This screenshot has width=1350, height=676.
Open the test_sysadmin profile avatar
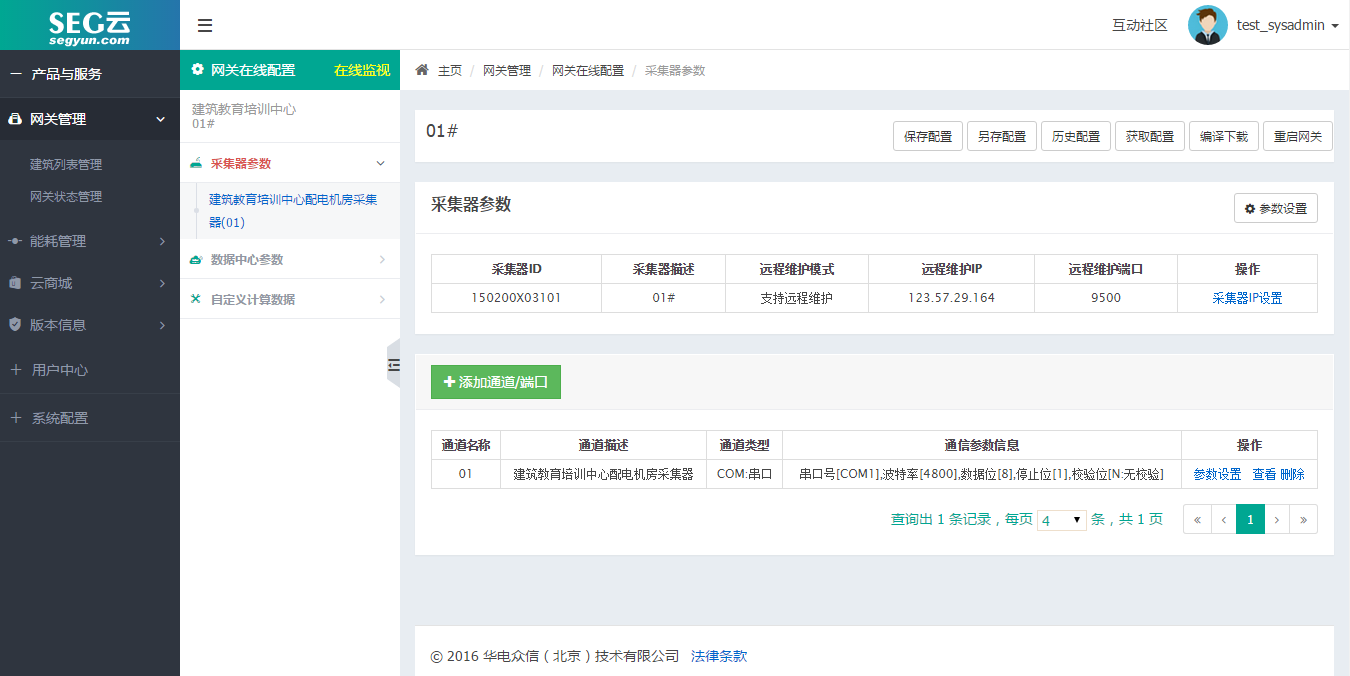[1208, 25]
